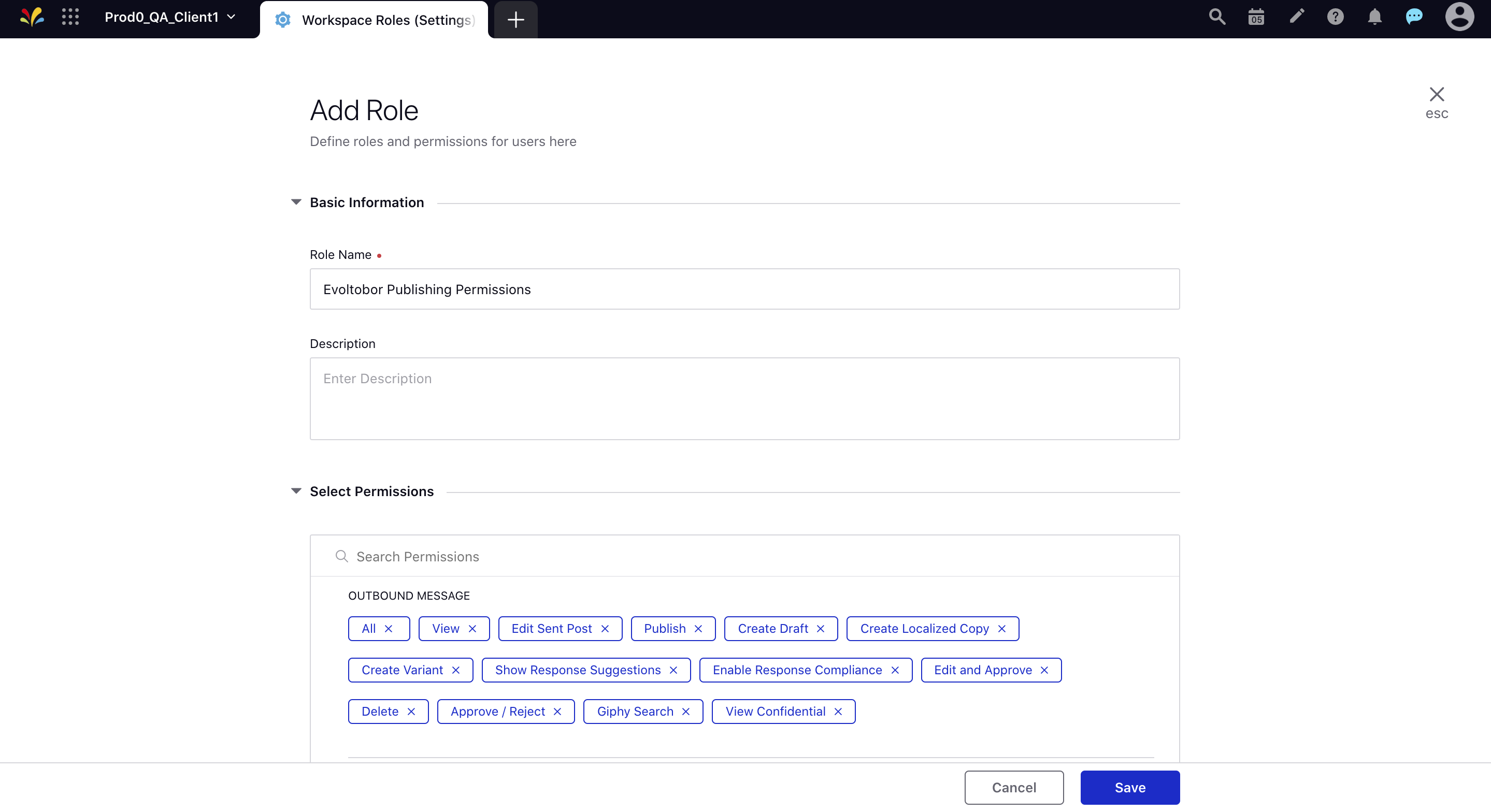Collapse the Select Permissions section

tap(297, 491)
